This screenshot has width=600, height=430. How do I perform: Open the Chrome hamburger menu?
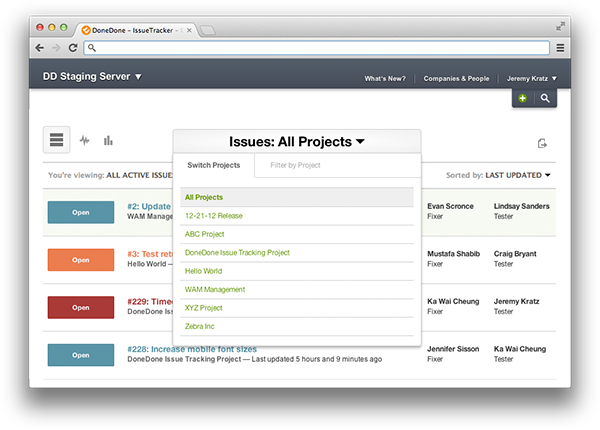560,48
